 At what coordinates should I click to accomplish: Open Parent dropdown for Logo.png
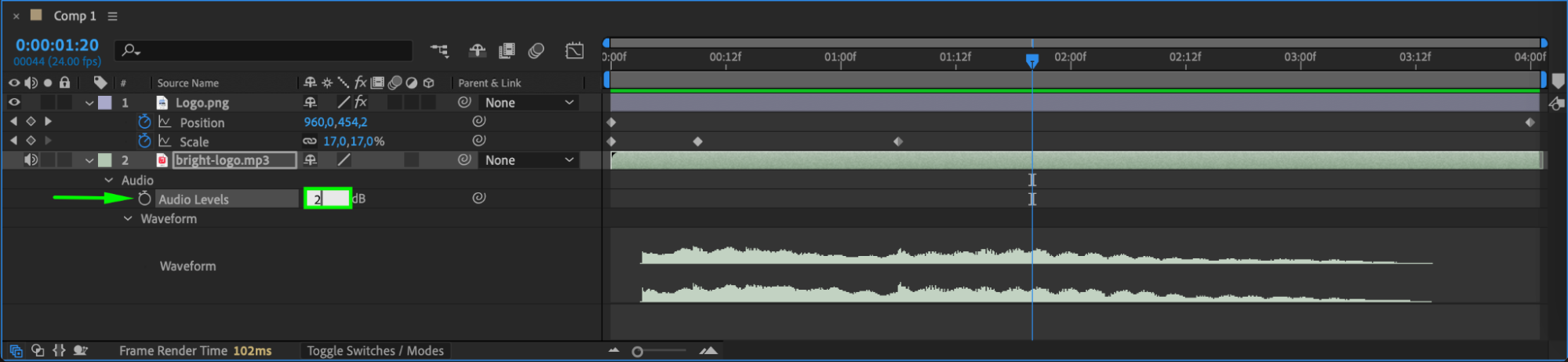point(529,103)
